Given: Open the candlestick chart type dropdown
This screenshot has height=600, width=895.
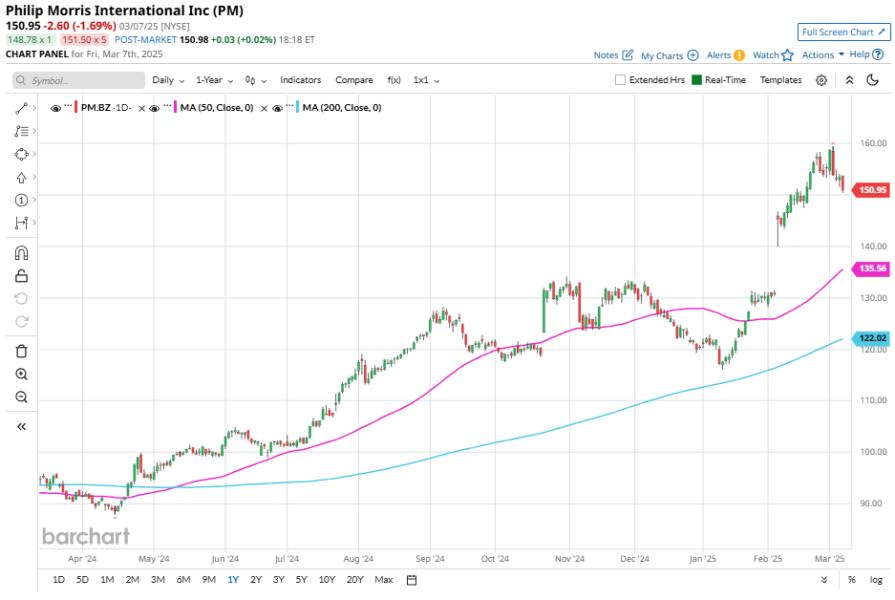Looking at the screenshot, I should 256,80.
